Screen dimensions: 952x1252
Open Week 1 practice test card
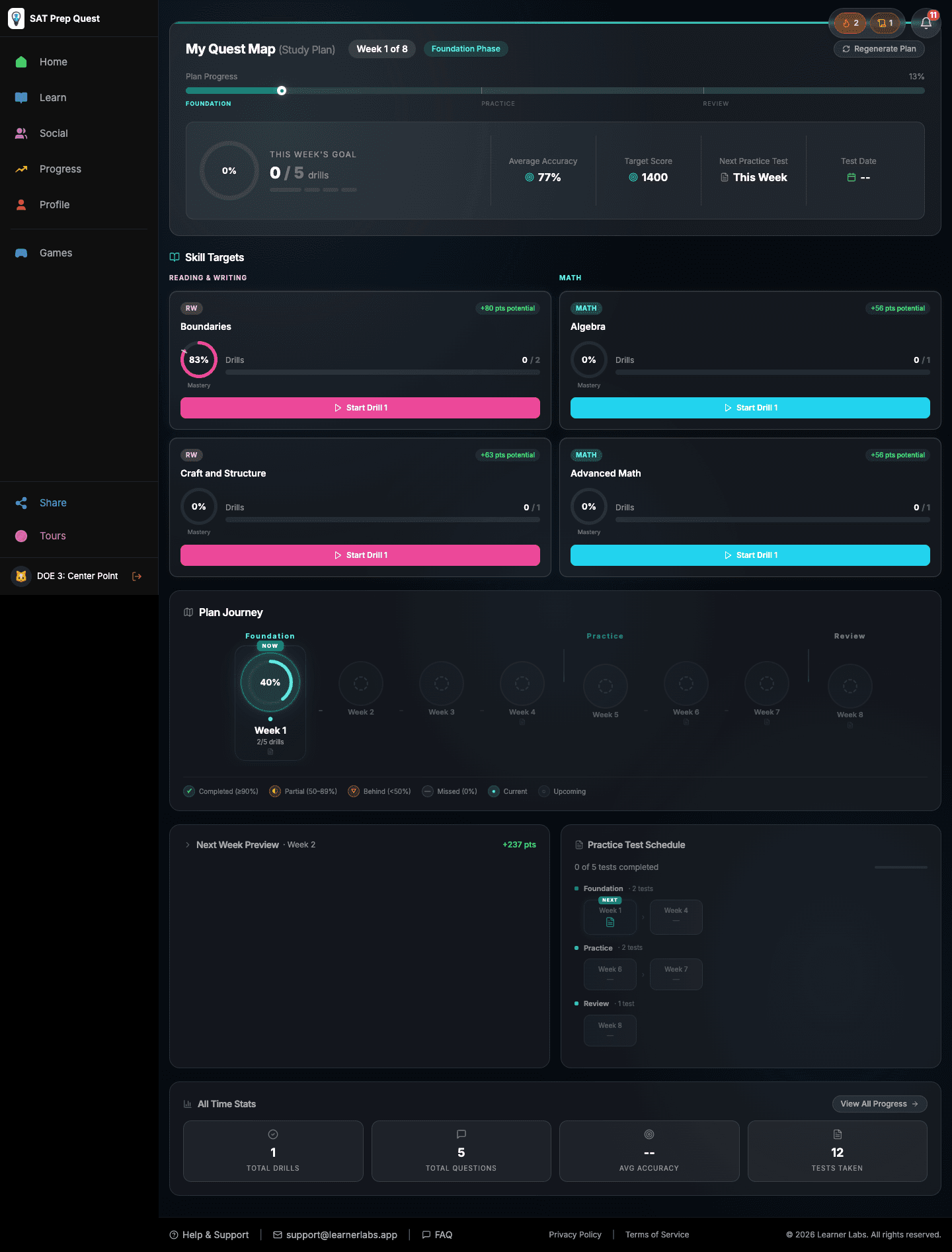pos(610,917)
